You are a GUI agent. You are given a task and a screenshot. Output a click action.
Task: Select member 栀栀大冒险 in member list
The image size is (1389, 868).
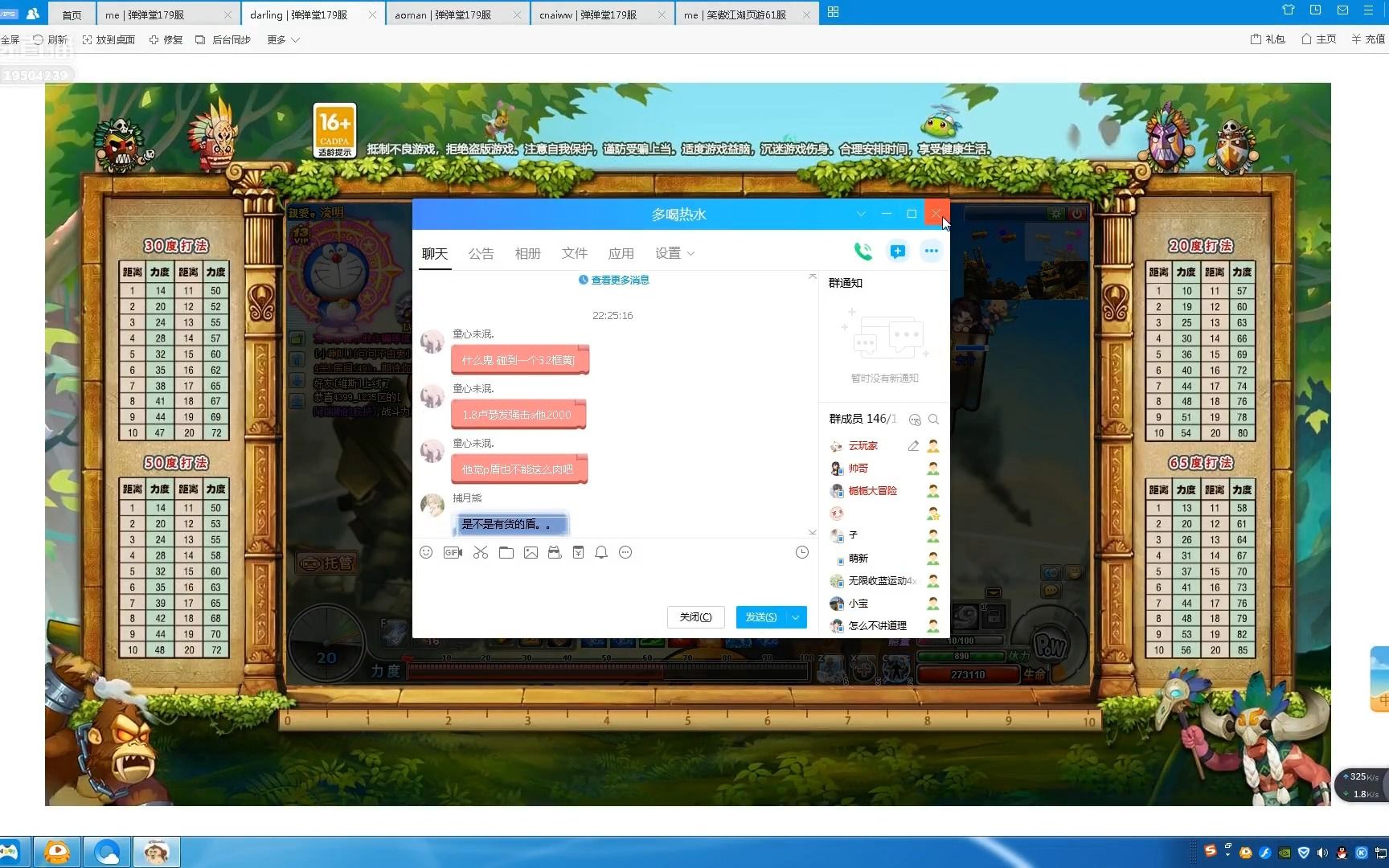click(884, 490)
